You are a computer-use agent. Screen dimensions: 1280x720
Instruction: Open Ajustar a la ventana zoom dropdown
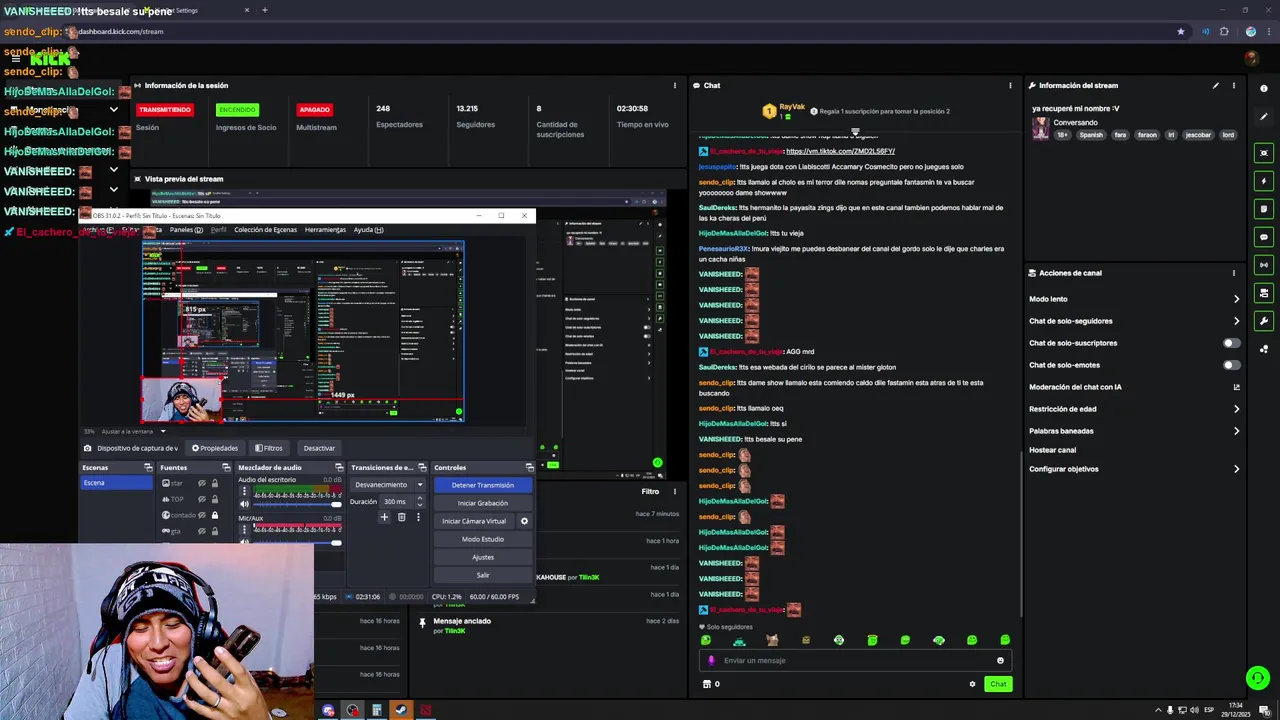(133, 431)
